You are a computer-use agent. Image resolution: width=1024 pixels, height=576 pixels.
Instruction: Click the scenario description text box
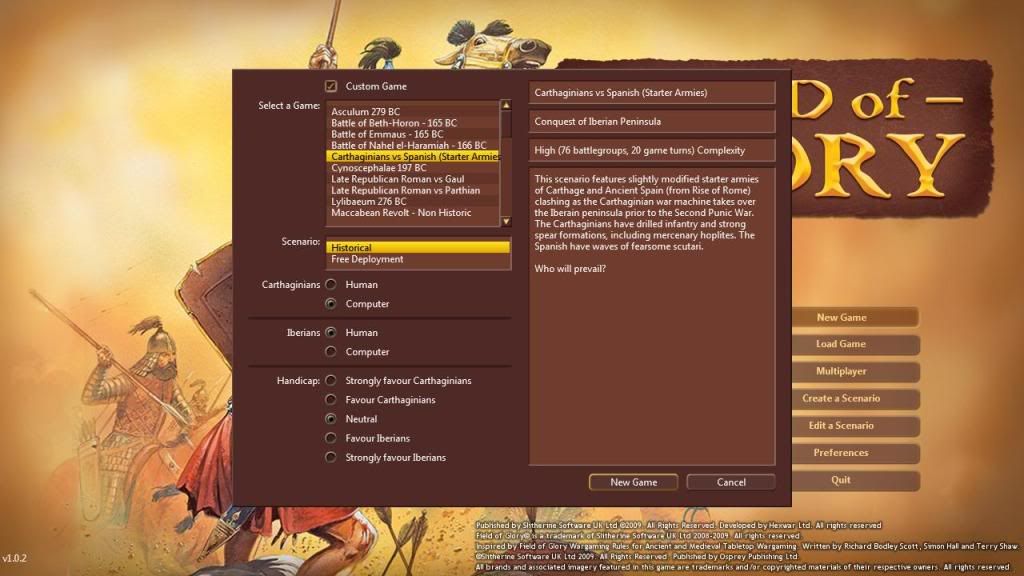(652, 317)
